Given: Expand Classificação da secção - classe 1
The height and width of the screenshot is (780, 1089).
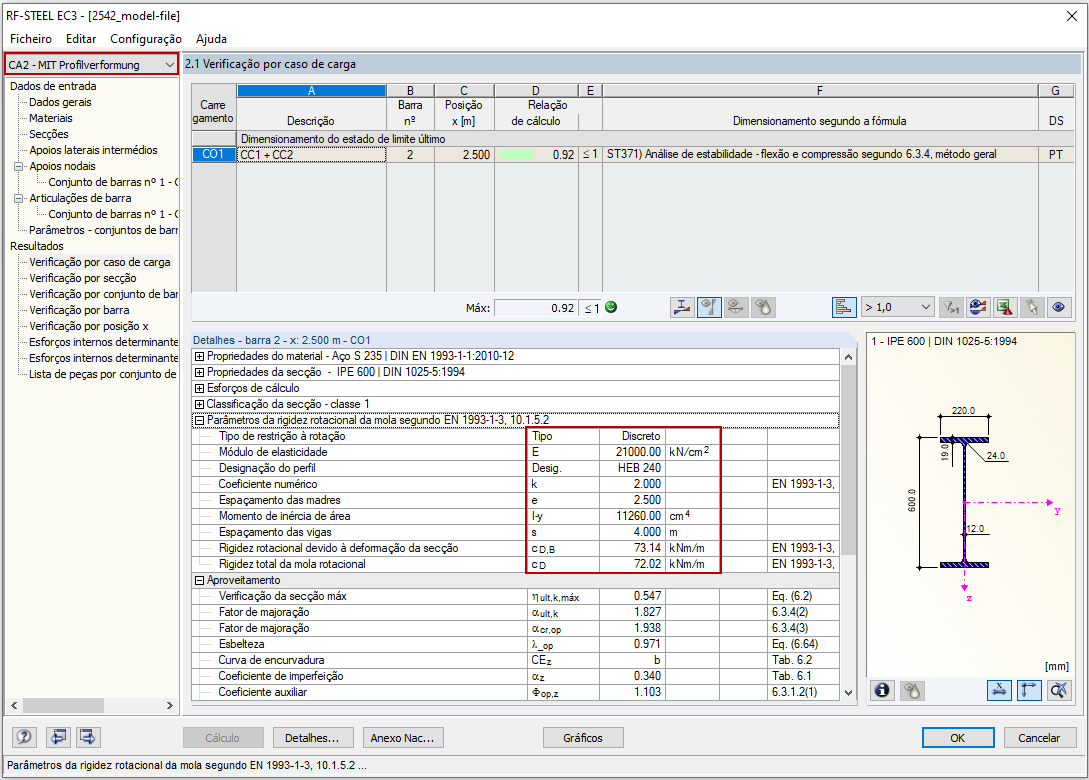Looking at the screenshot, I should tap(199, 404).
